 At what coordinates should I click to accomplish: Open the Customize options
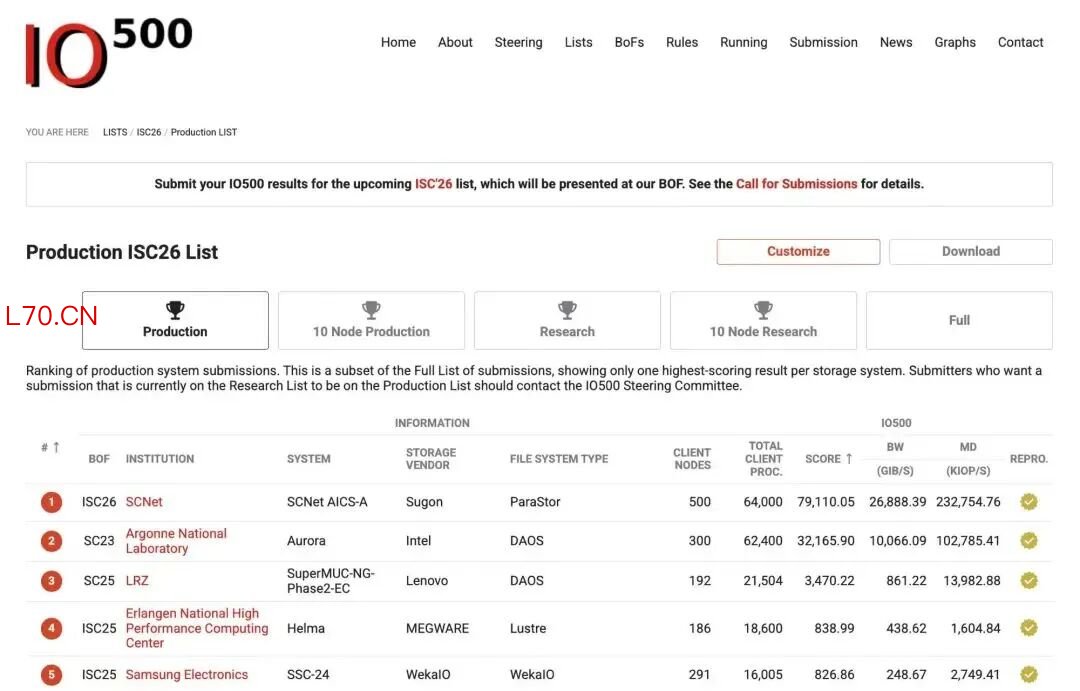[x=798, y=251]
